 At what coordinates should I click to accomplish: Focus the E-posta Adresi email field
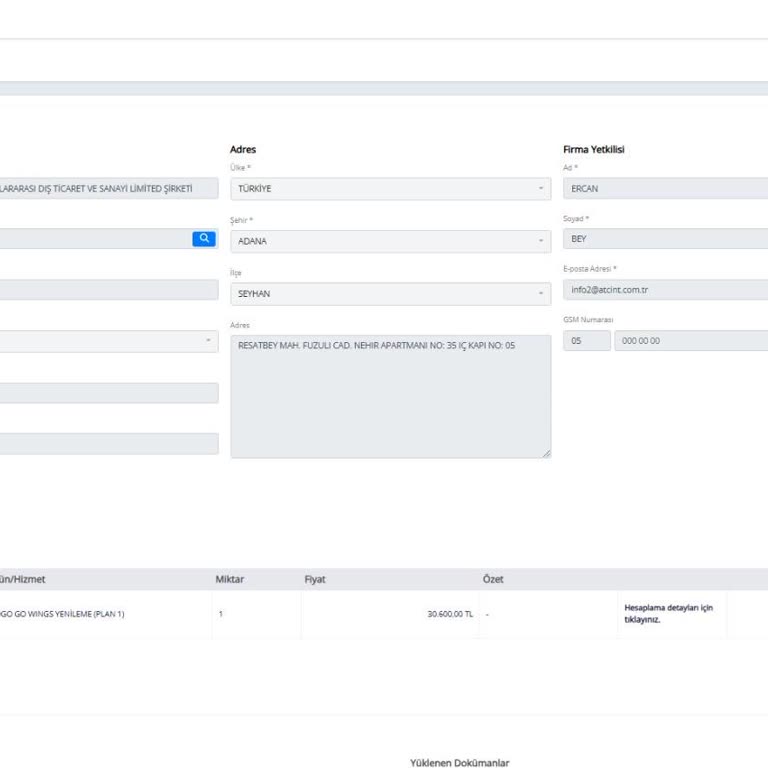point(665,290)
